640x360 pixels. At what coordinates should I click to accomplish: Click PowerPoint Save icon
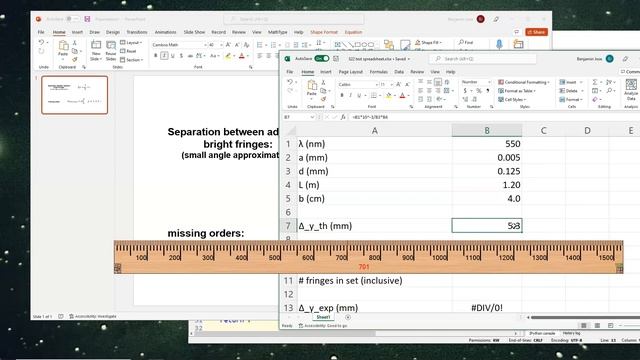[x=87, y=19]
